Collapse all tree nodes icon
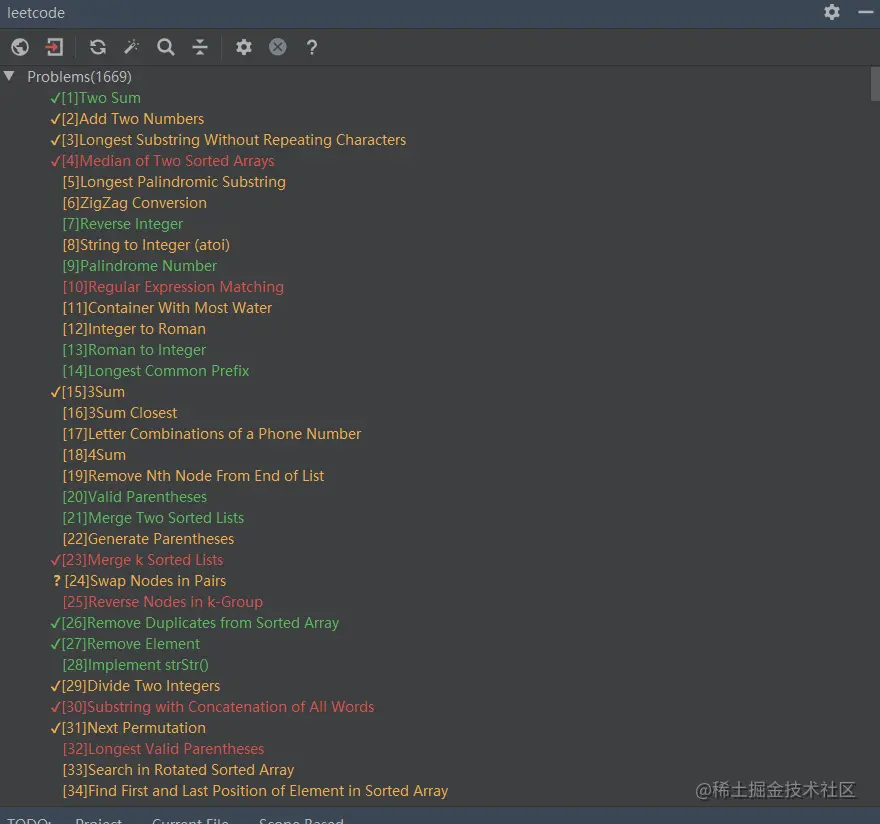The height and width of the screenshot is (824, 880). point(200,47)
